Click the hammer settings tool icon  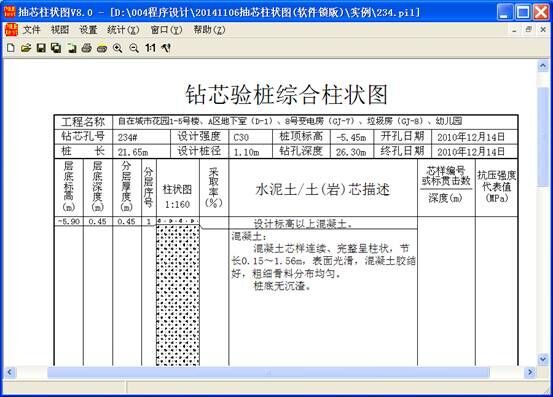coord(166,48)
